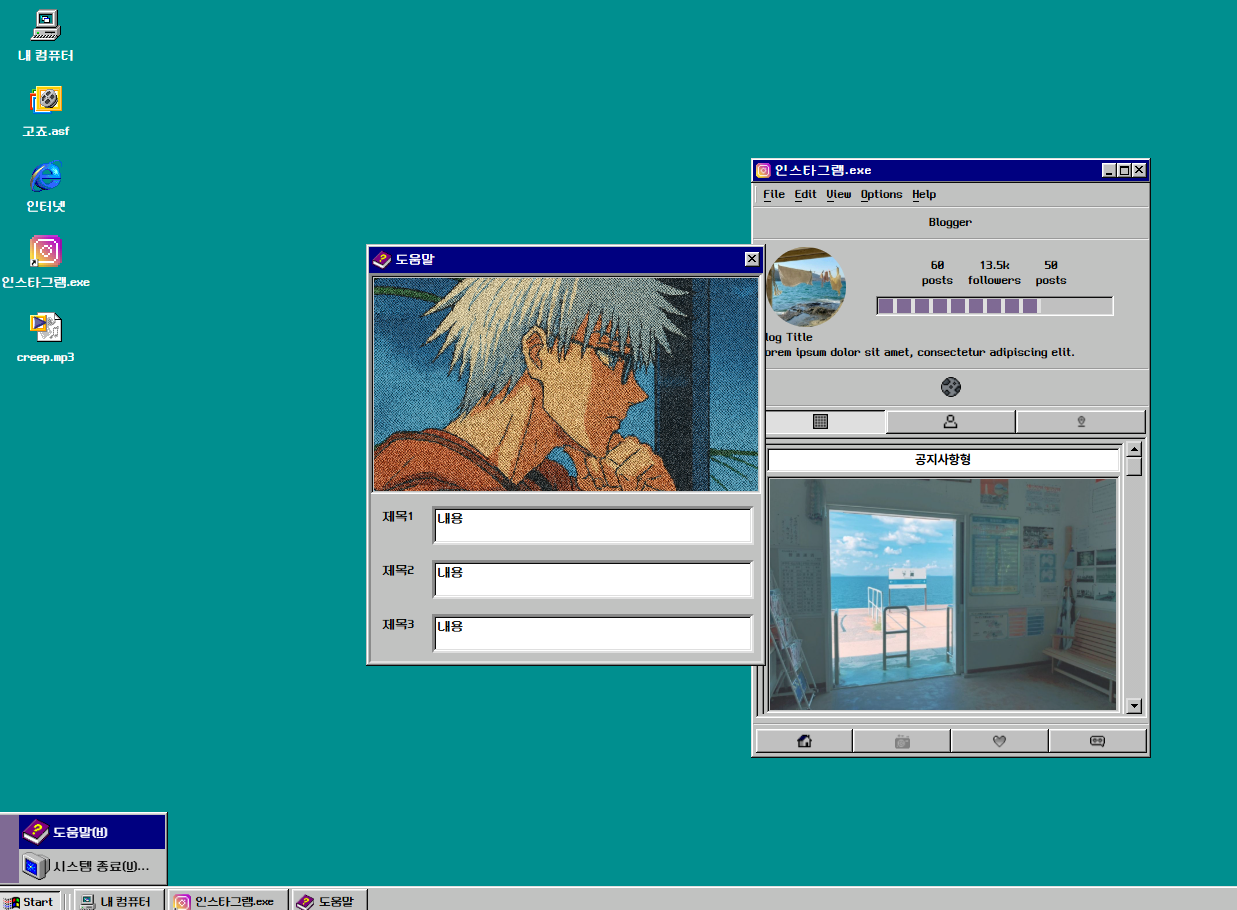Click the 50 posts count

pos(1051,272)
